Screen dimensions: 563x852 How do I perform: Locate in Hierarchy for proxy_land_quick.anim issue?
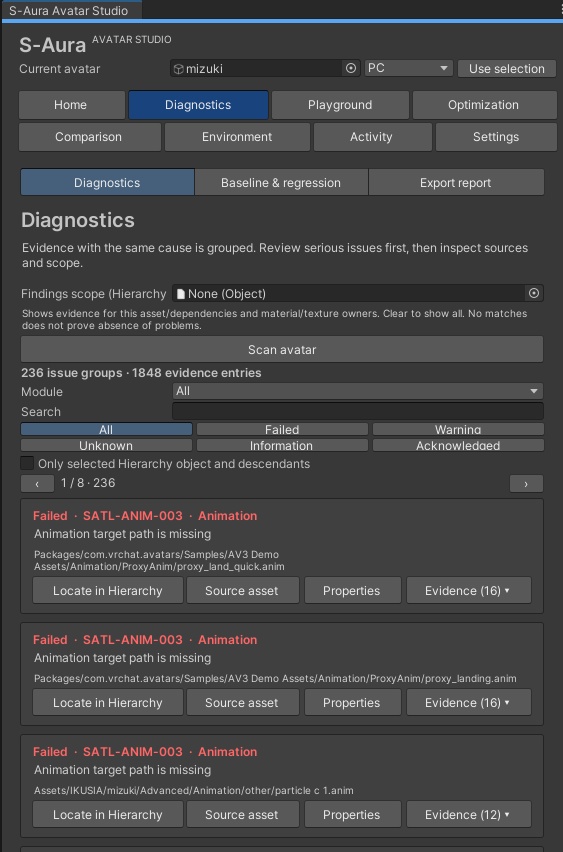click(108, 591)
